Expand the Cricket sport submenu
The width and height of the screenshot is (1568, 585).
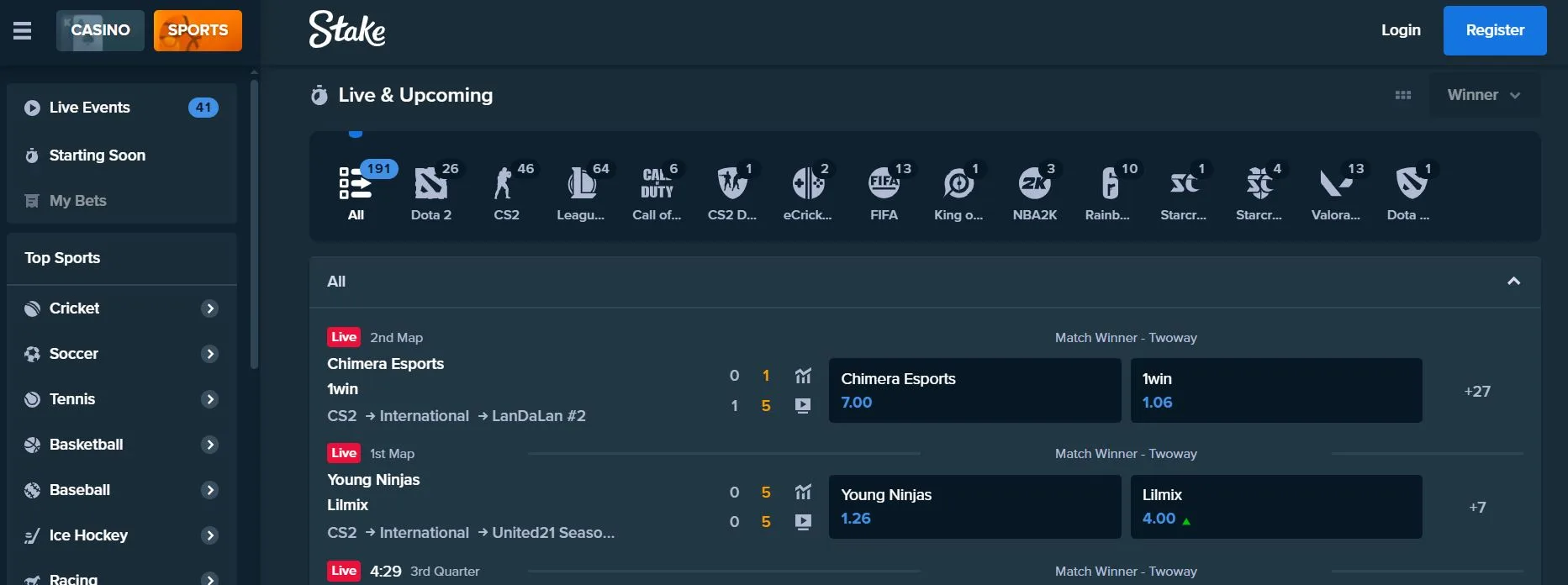[210, 308]
